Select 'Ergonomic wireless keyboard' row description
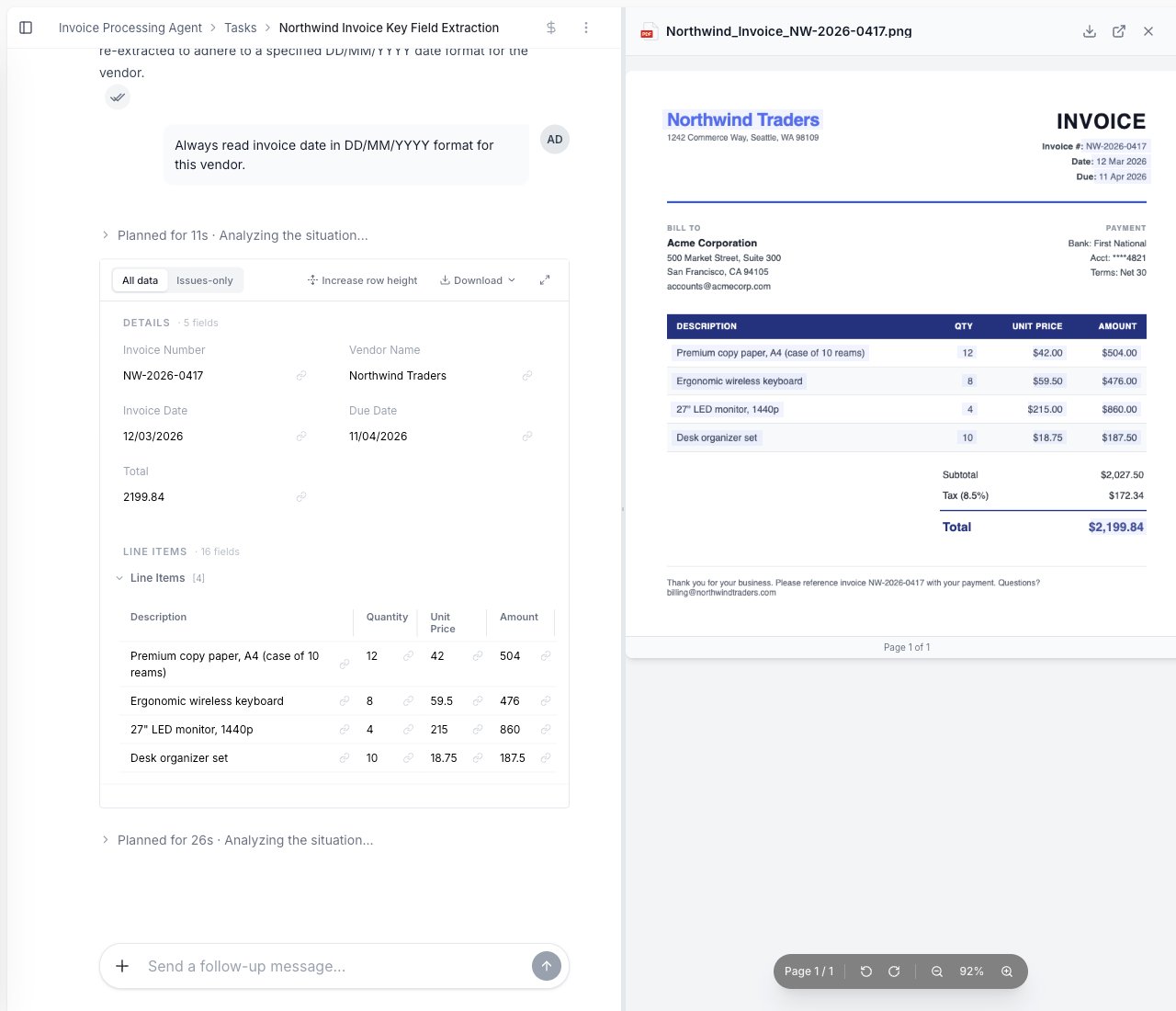Image resolution: width=1176 pixels, height=1011 pixels. click(x=208, y=701)
